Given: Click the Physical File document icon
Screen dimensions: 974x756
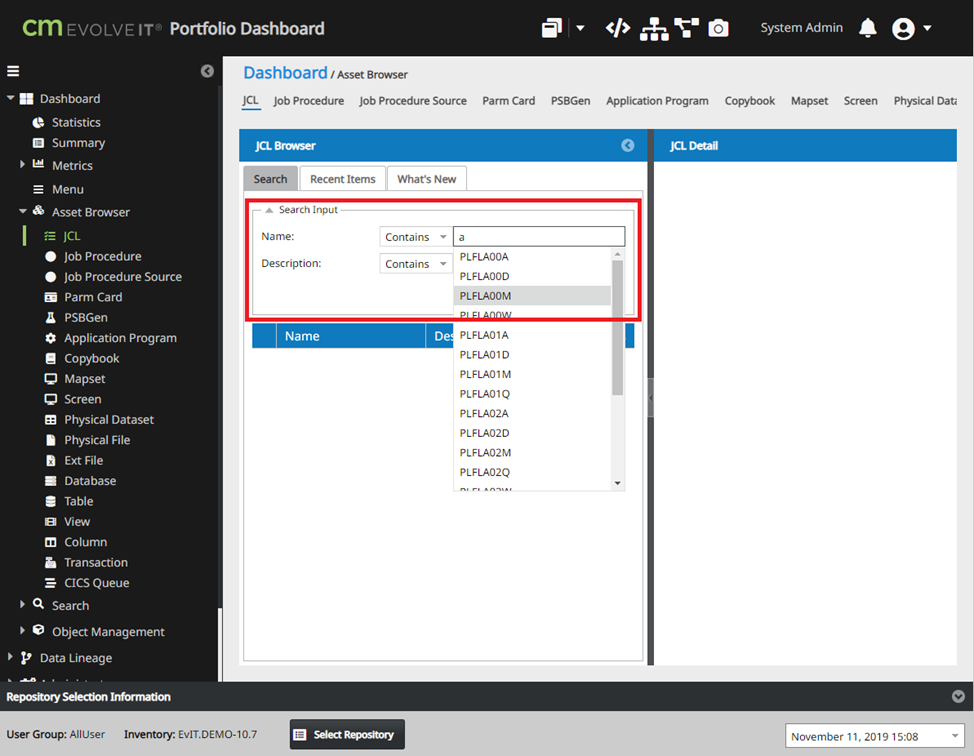Looking at the screenshot, I should click(50, 440).
